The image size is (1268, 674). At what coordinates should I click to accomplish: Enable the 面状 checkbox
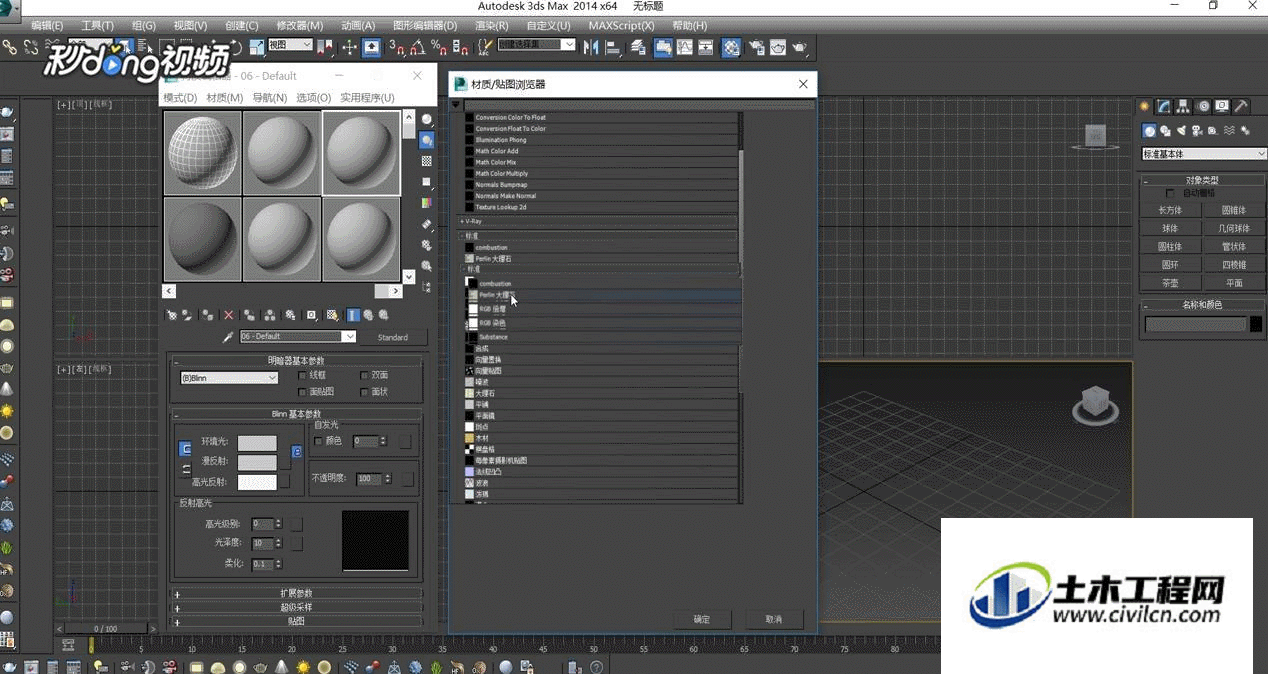click(x=365, y=392)
